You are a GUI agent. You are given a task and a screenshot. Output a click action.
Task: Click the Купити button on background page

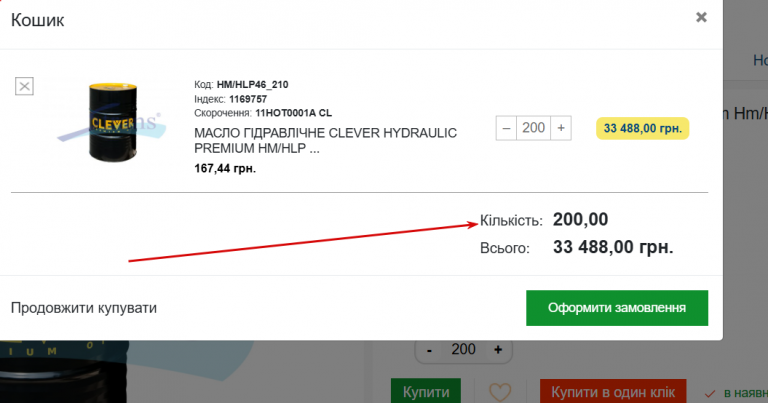point(426,391)
